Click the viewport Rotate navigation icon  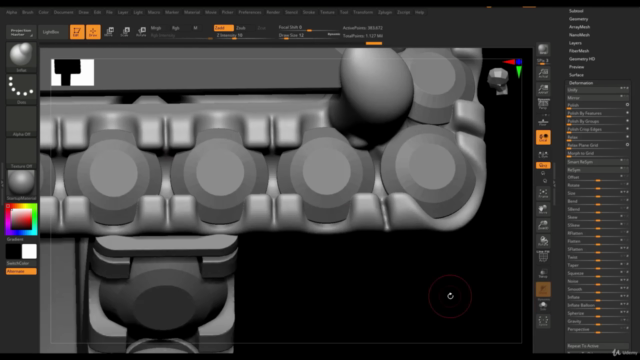543,241
